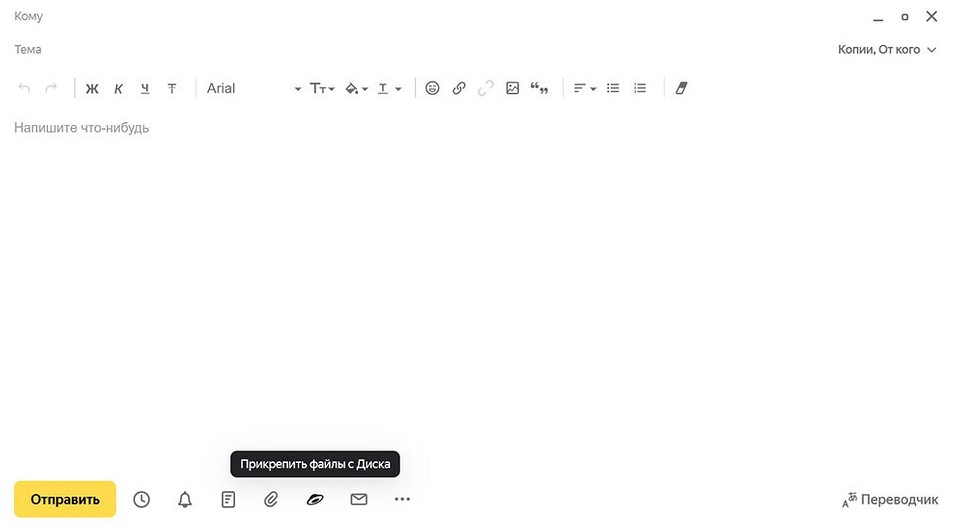Add a hyperlink with the link icon

(x=459, y=88)
